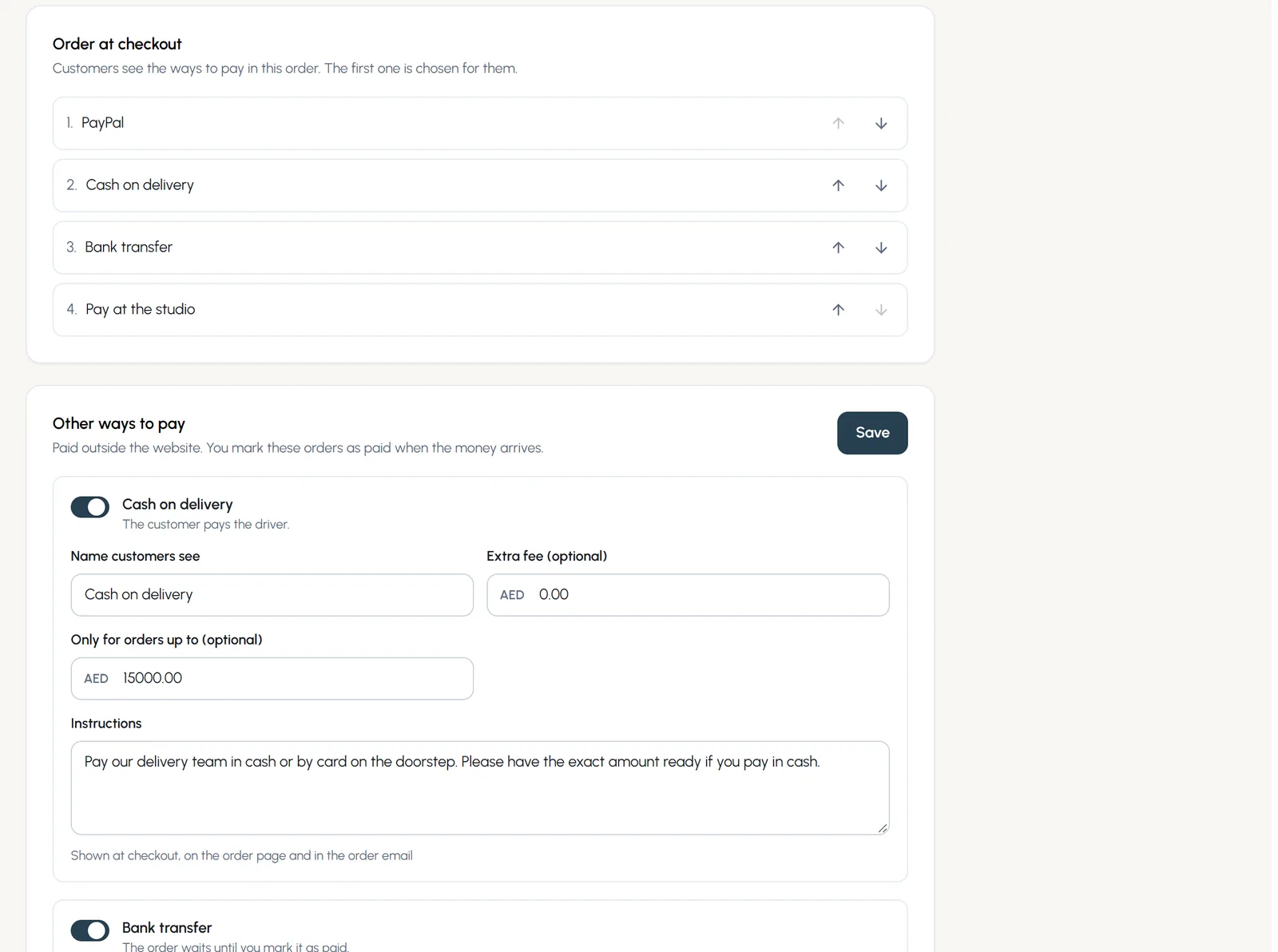This screenshot has height=952, width=1278.
Task: Click inside the Instructions text area
Action: pos(480,788)
